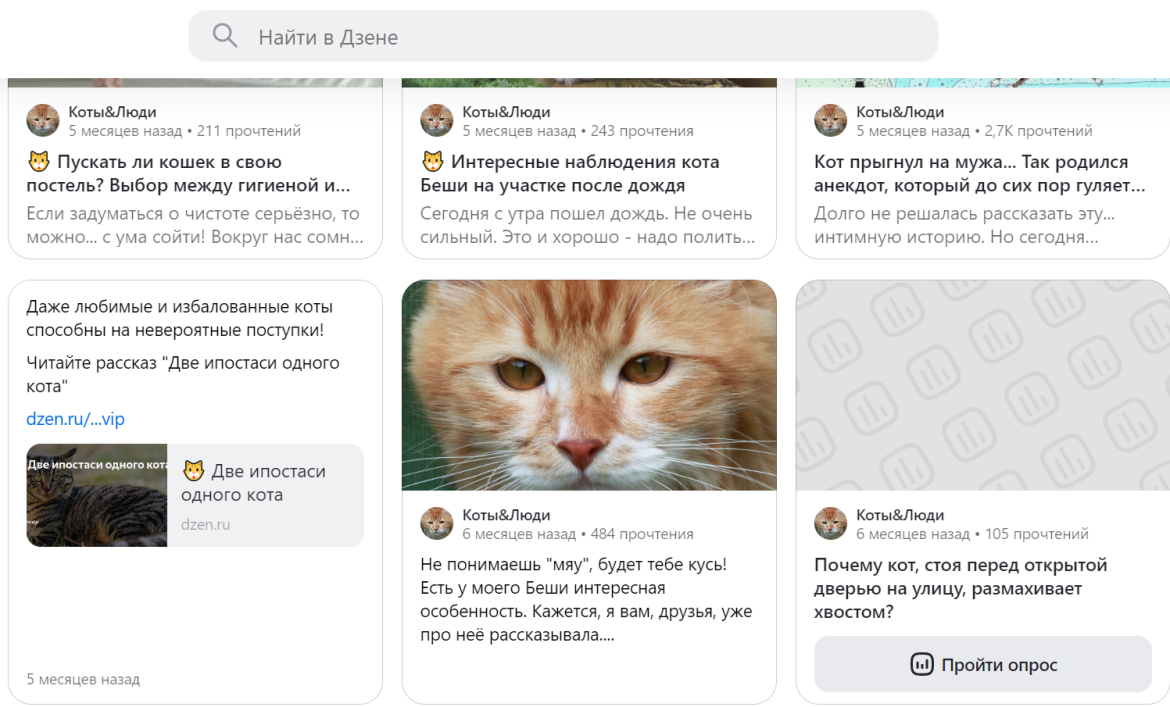Screen dimensions: 1170x707
Task: Click the channel avatar on the "Пускать ли кошек" card
Action: click(43, 121)
